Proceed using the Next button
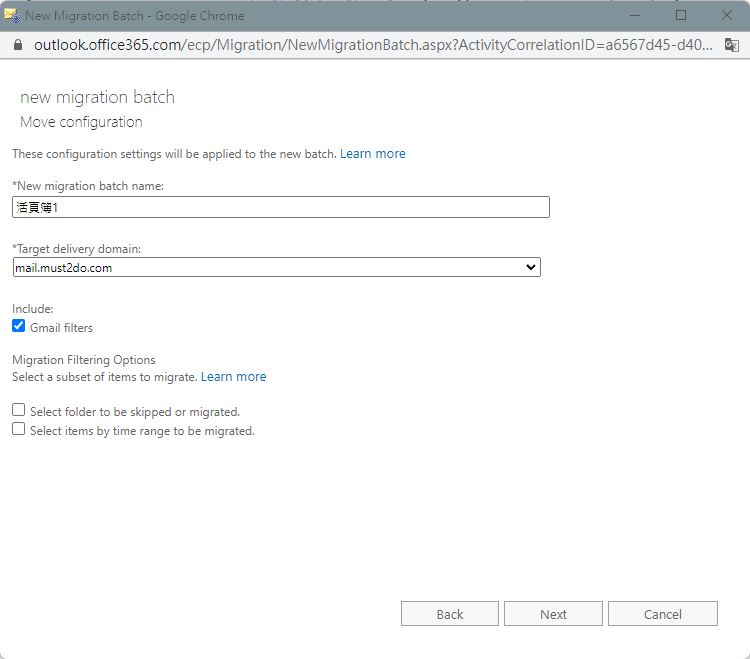The height and width of the screenshot is (659, 750). coord(553,614)
